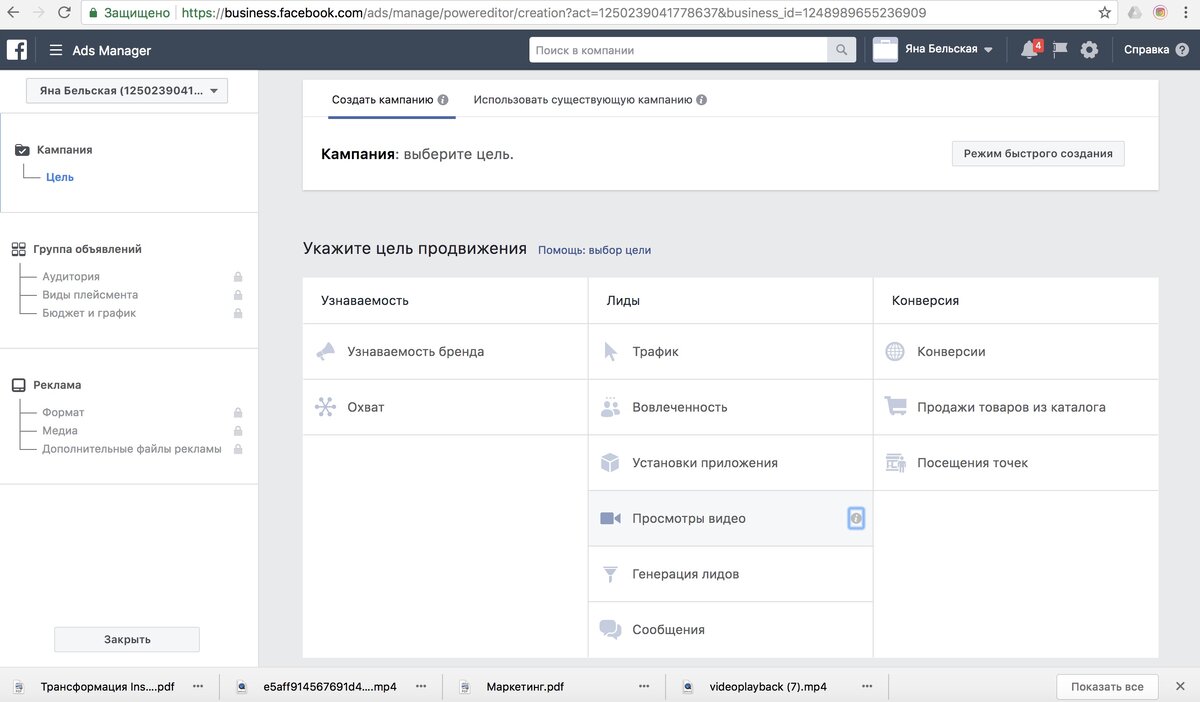
Task: Click the box icon for Установки приложения
Action: tap(610, 463)
